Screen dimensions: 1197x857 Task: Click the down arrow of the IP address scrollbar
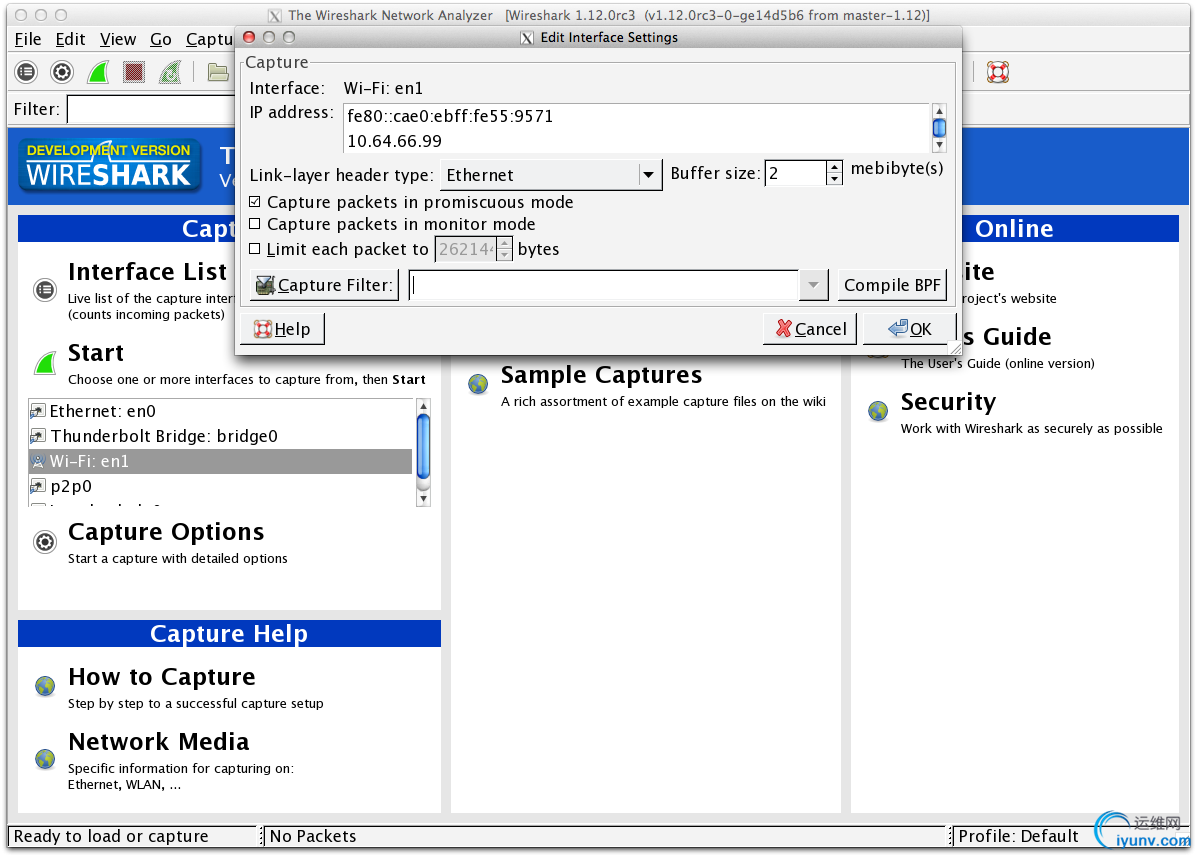tap(939, 145)
